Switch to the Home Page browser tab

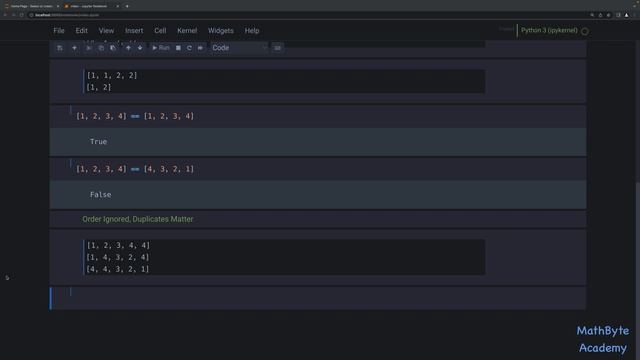pyautogui.click(x=32, y=6)
